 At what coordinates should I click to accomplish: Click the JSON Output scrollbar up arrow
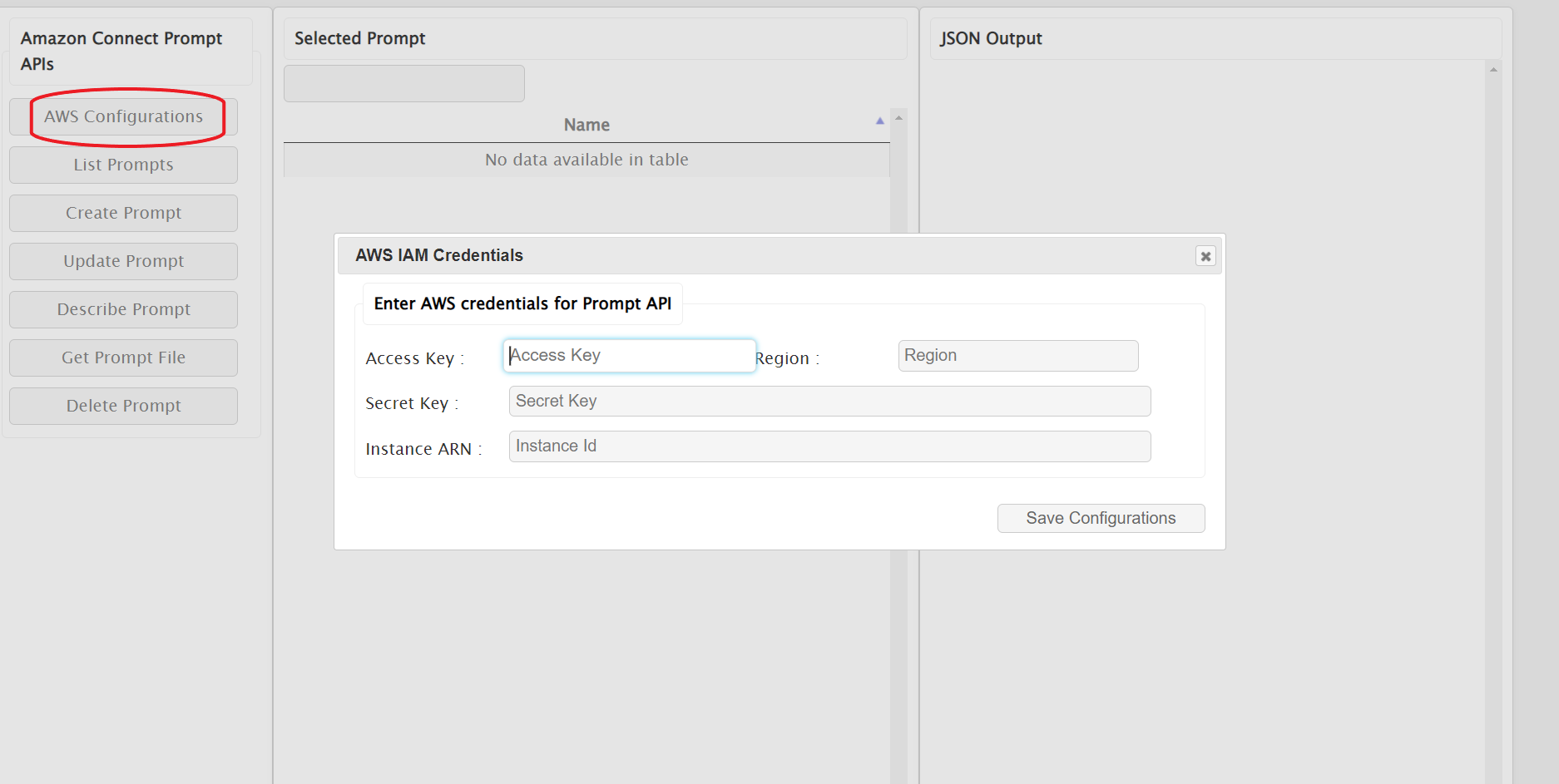1493,70
